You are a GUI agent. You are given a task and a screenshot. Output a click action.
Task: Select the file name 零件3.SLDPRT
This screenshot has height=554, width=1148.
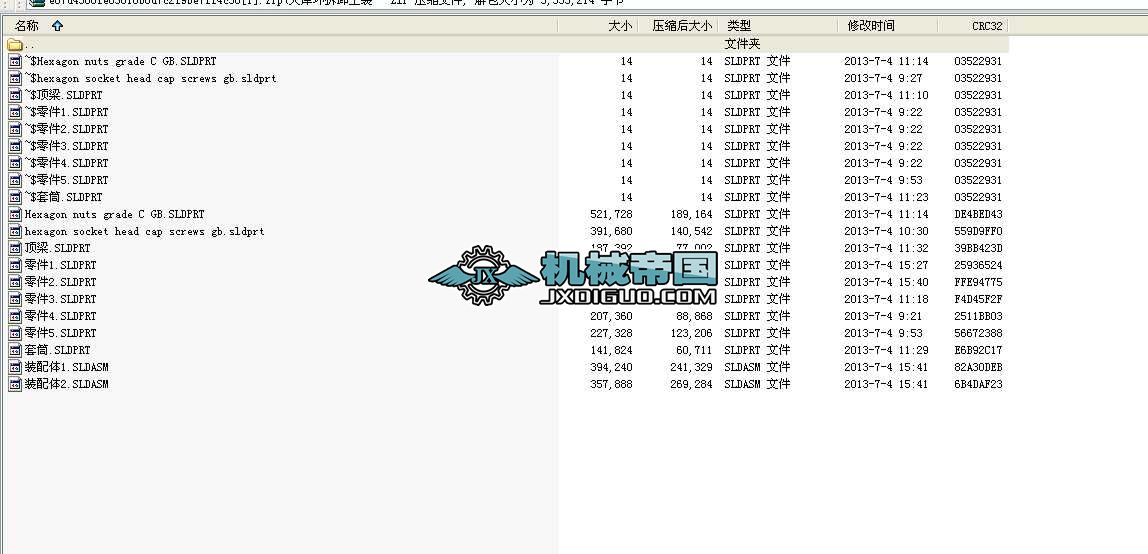tap(61, 299)
